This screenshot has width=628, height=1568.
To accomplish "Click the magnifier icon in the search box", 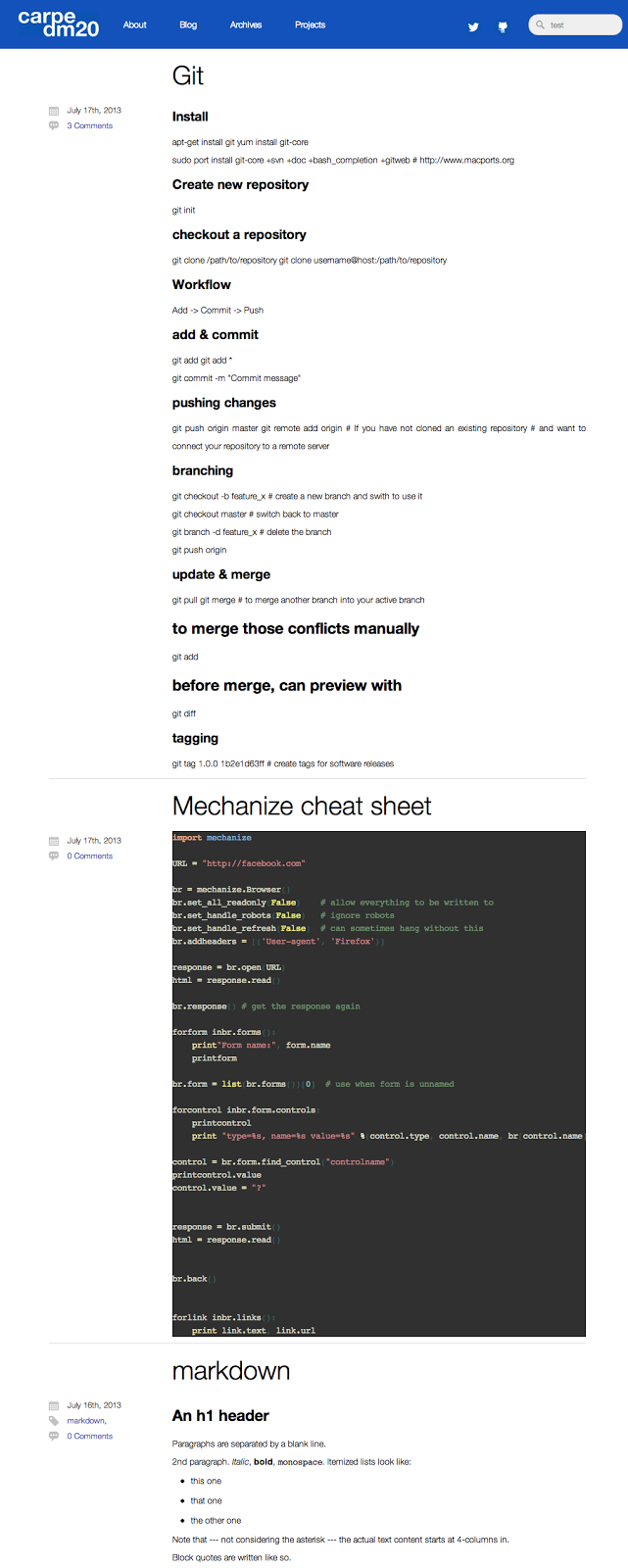I will pos(541,24).
